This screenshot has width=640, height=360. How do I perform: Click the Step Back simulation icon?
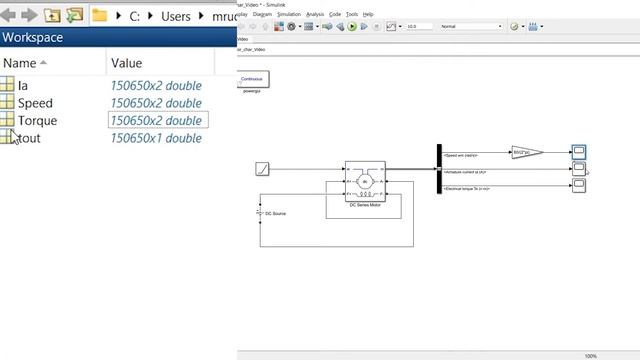340,27
